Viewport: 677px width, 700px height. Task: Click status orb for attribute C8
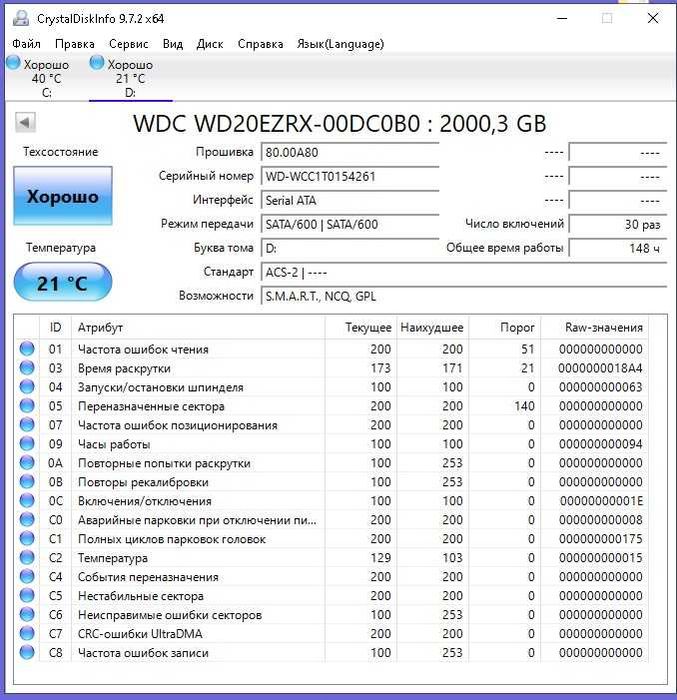click(27, 652)
